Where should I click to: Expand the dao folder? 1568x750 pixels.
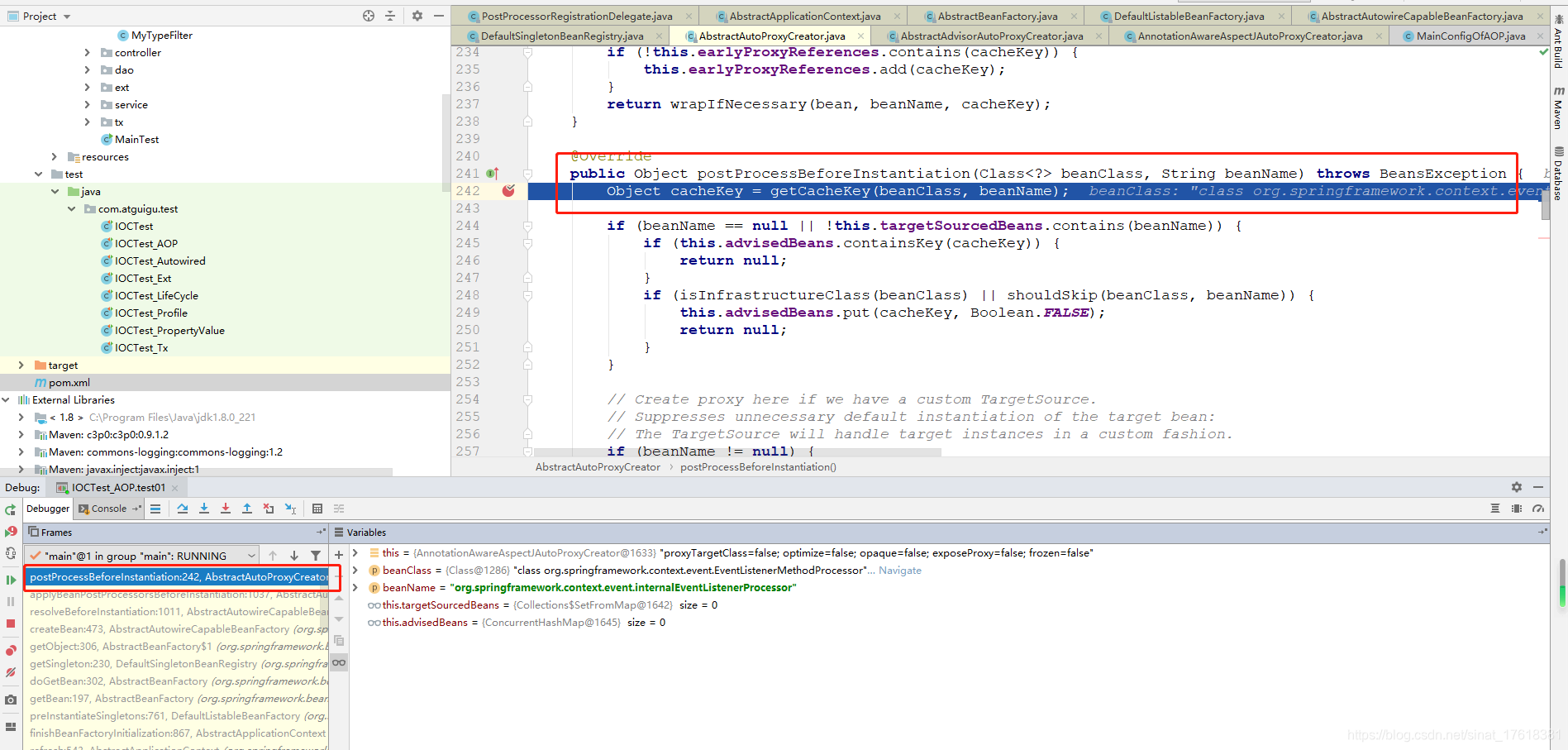[x=88, y=69]
